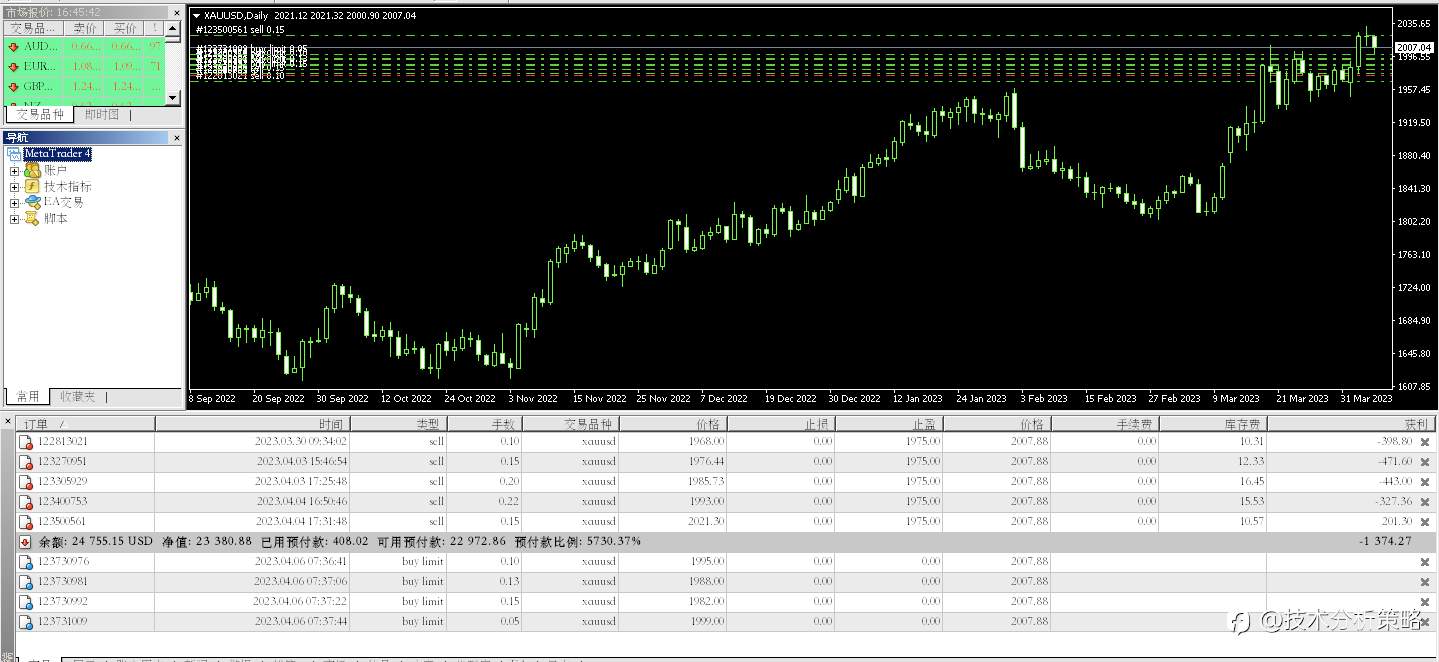Expand the 账户 tree node
Viewport: 1439px width, 662px height.
(15, 171)
